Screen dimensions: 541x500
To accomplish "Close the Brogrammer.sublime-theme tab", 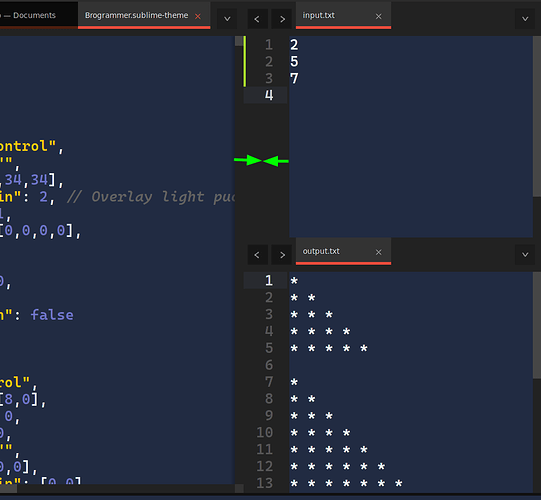I will tap(198, 16).
